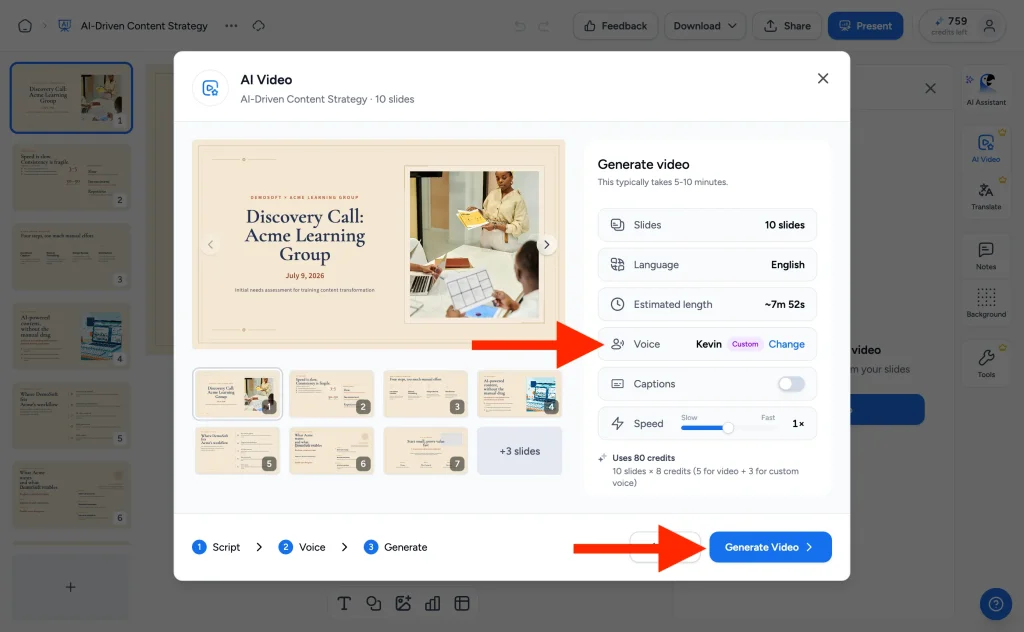Image resolution: width=1024 pixels, height=632 pixels.
Task: Insert an AI image from bottom toolbar
Action: (403, 603)
